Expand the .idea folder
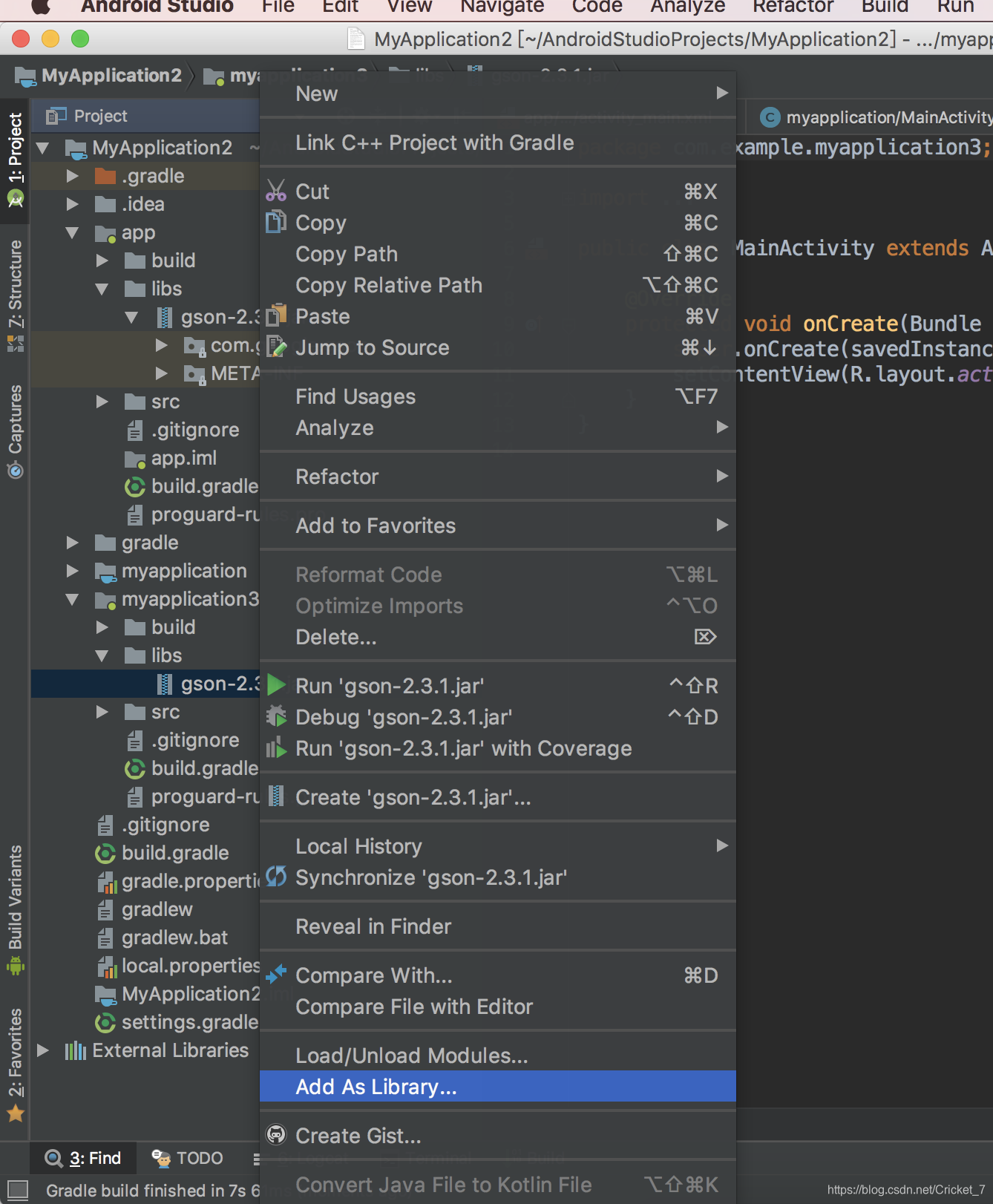The image size is (993, 1204). point(72,204)
